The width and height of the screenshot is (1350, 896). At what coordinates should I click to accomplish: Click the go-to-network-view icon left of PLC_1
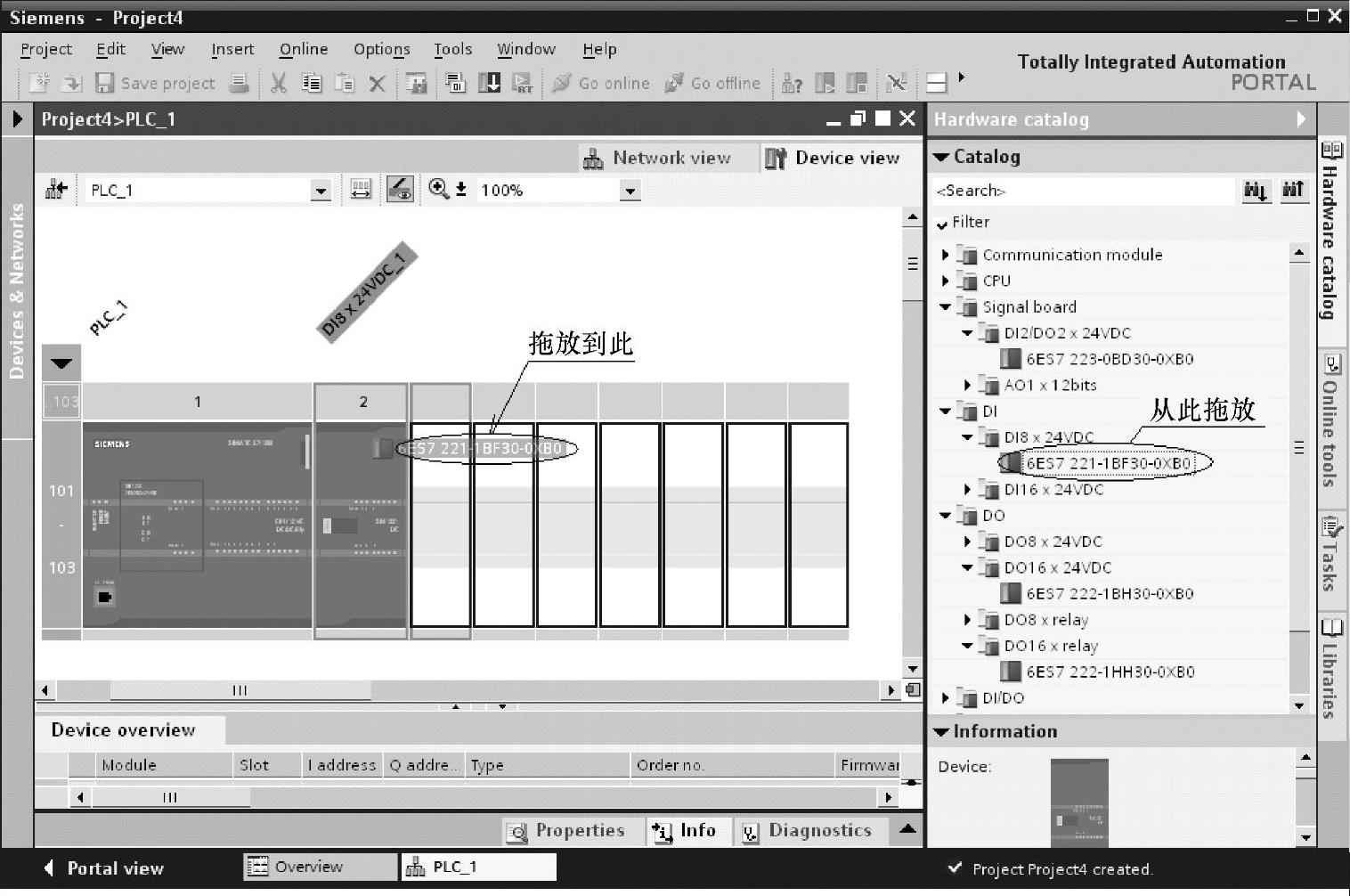(56, 190)
